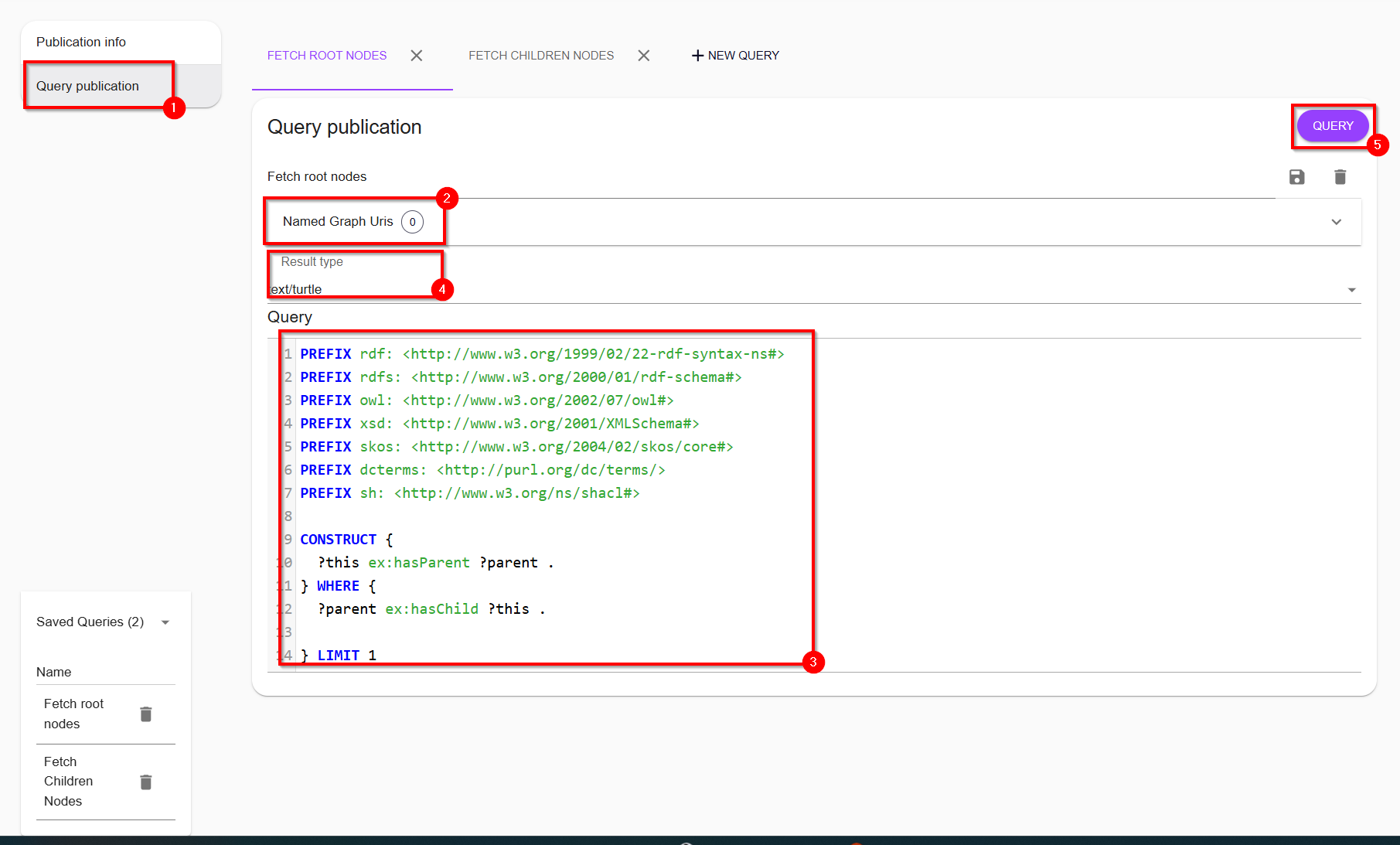Click the trash icon beside 'Fetch root nodes' saved query
This screenshot has height=845, width=1400.
tap(146, 714)
